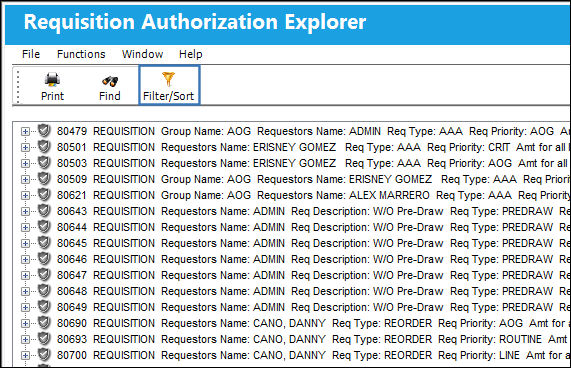Select row text '80479 REQUISITION'
This screenshot has width=571, height=368.
tap(106, 131)
